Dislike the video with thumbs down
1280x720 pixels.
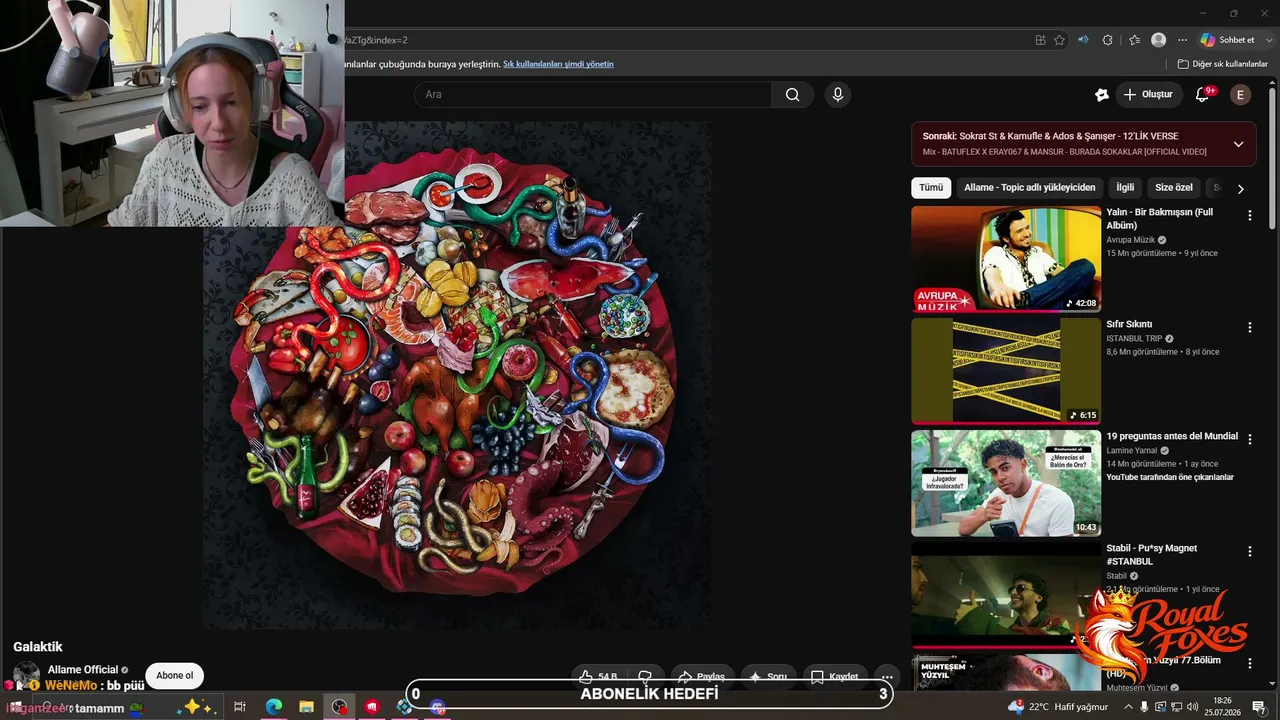click(645, 677)
